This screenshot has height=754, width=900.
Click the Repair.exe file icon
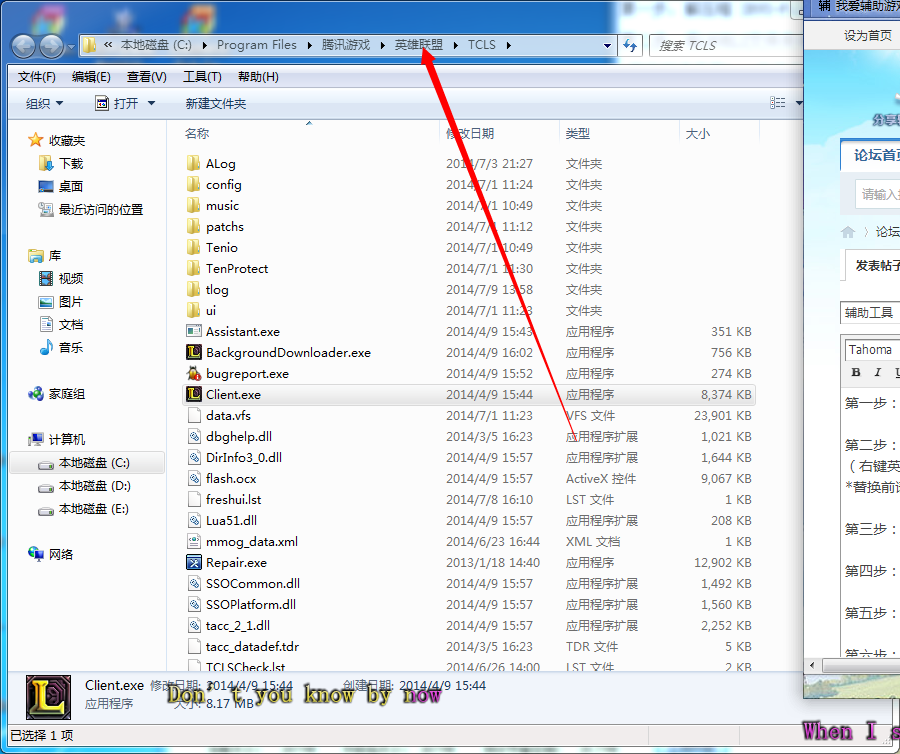(x=194, y=562)
